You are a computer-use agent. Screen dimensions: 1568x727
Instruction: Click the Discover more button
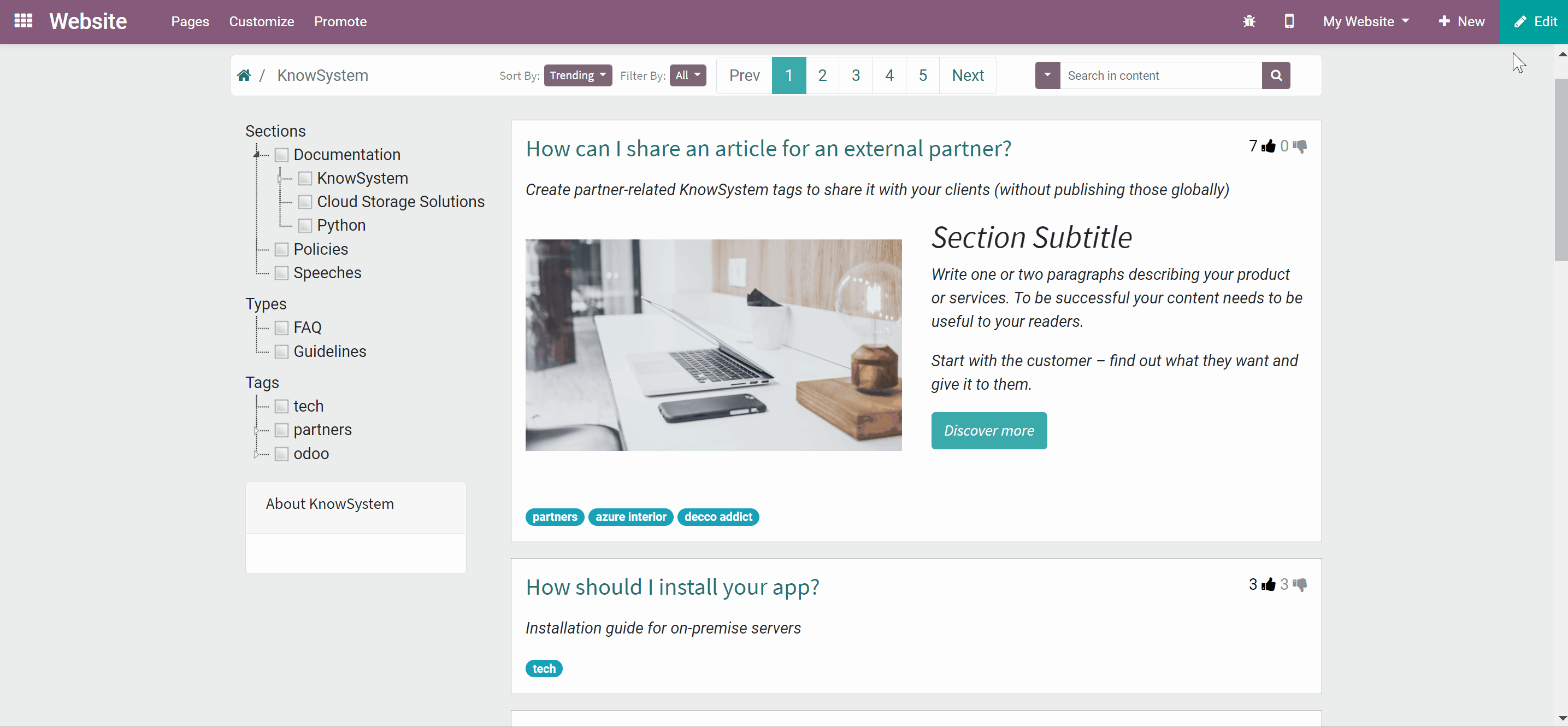pyautogui.click(x=988, y=431)
